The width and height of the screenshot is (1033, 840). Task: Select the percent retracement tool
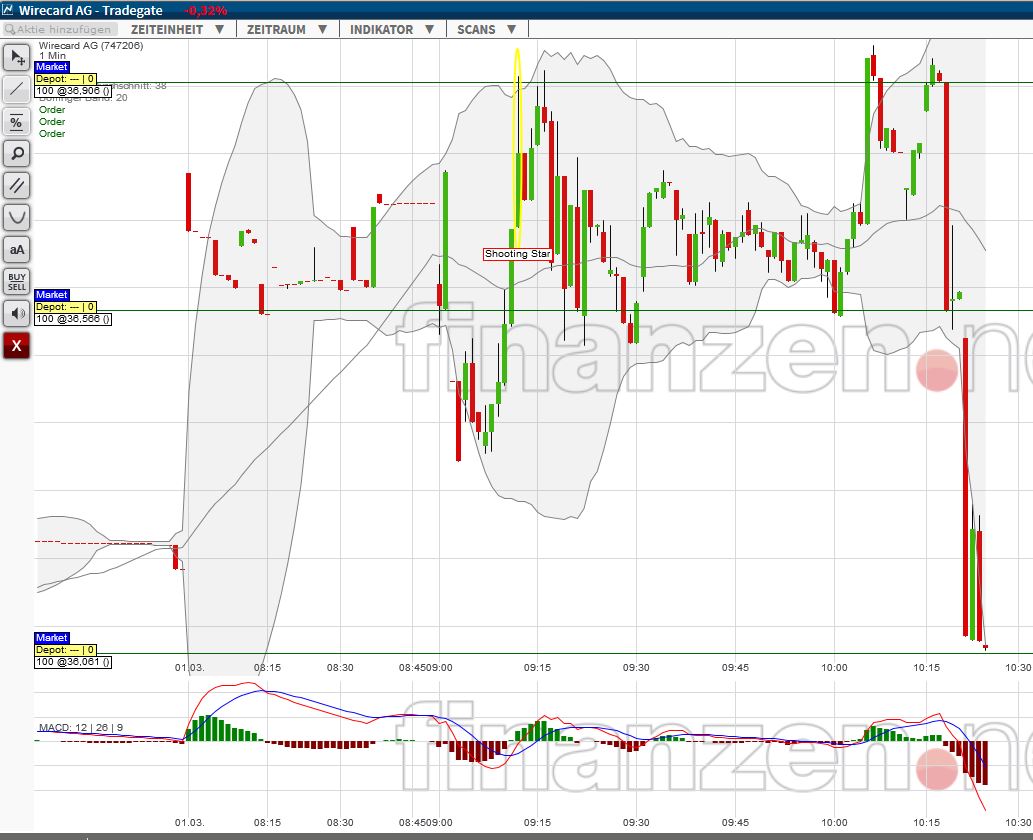[16, 121]
